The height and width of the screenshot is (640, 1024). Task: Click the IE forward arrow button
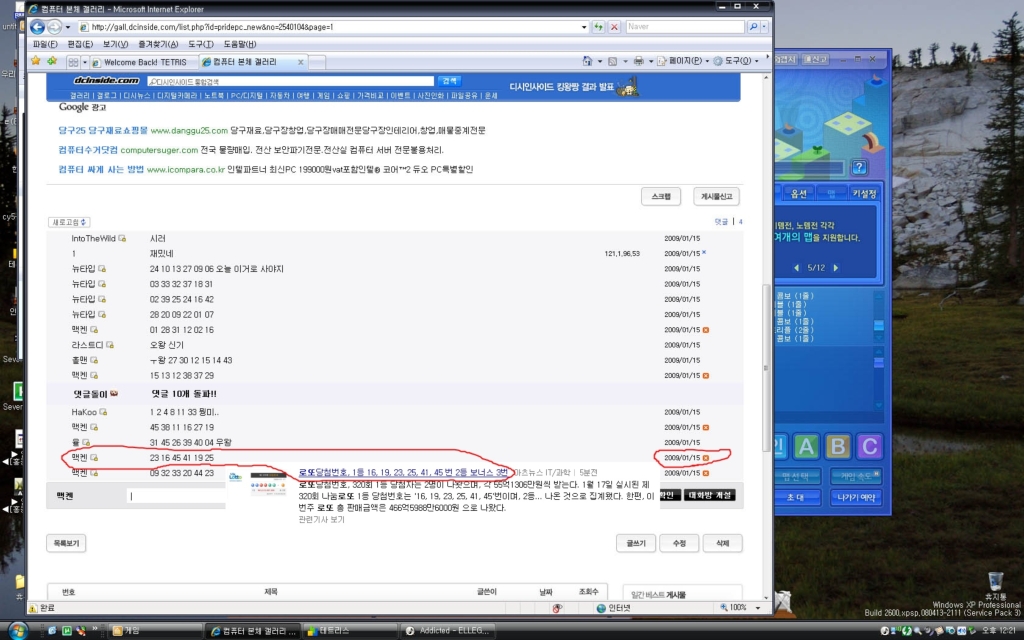click(54, 27)
